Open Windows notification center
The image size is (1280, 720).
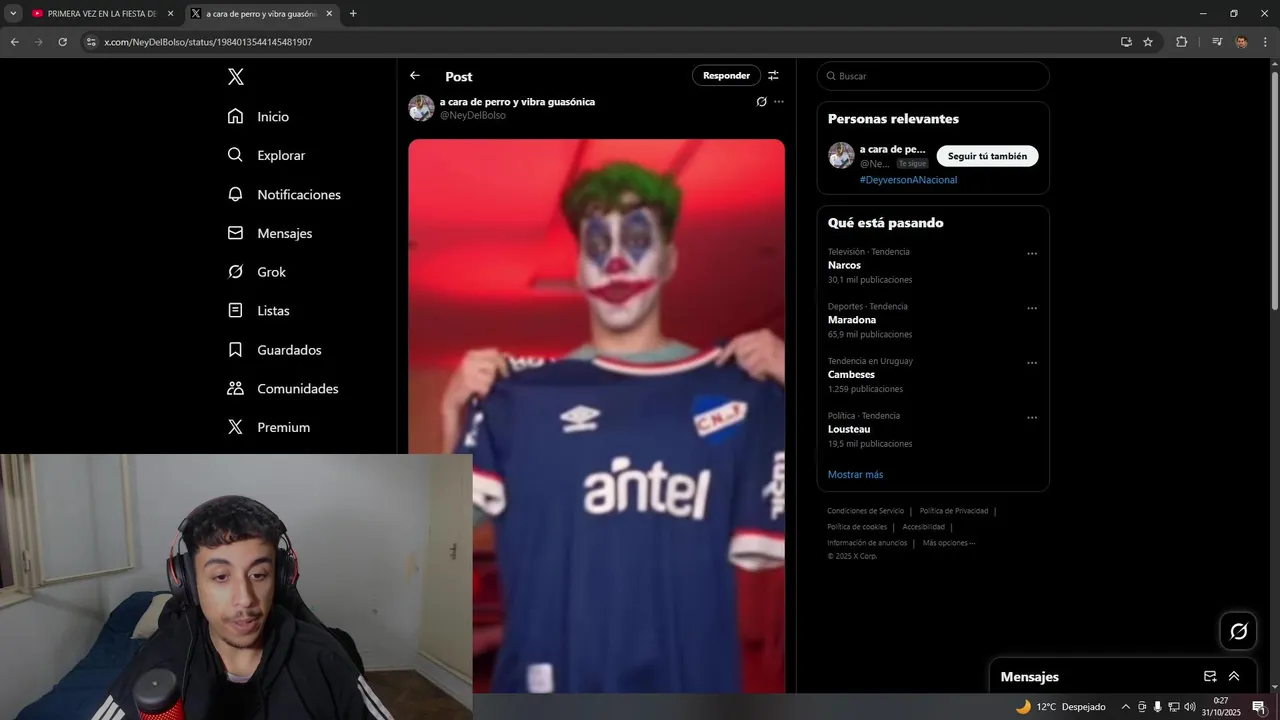coord(1259,707)
